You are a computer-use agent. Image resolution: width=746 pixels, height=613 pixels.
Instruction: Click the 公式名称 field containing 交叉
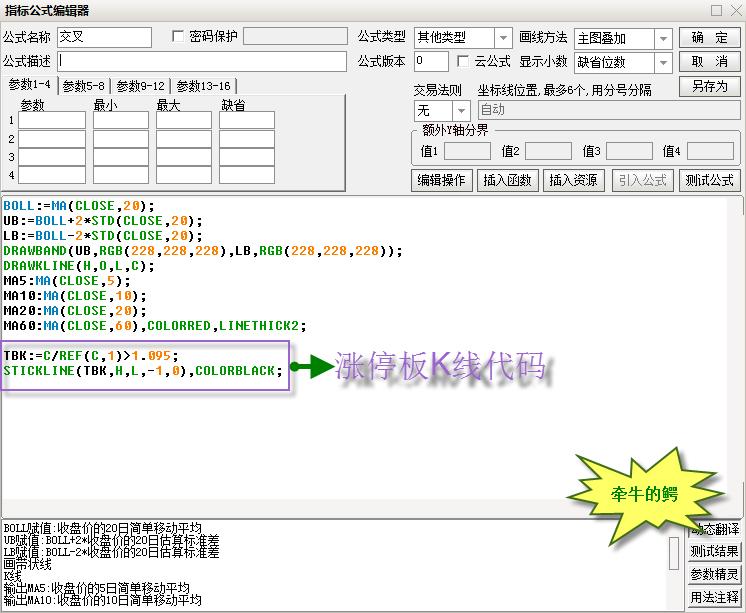coord(104,38)
